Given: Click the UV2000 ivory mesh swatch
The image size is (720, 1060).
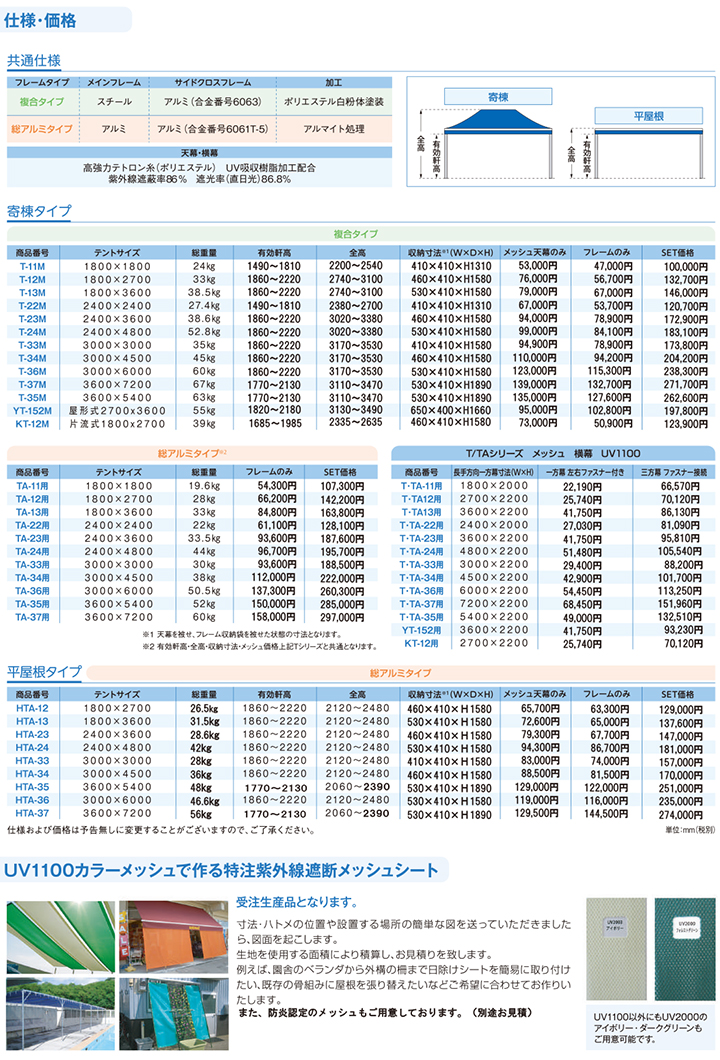Looking at the screenshot, I should 617,948.
